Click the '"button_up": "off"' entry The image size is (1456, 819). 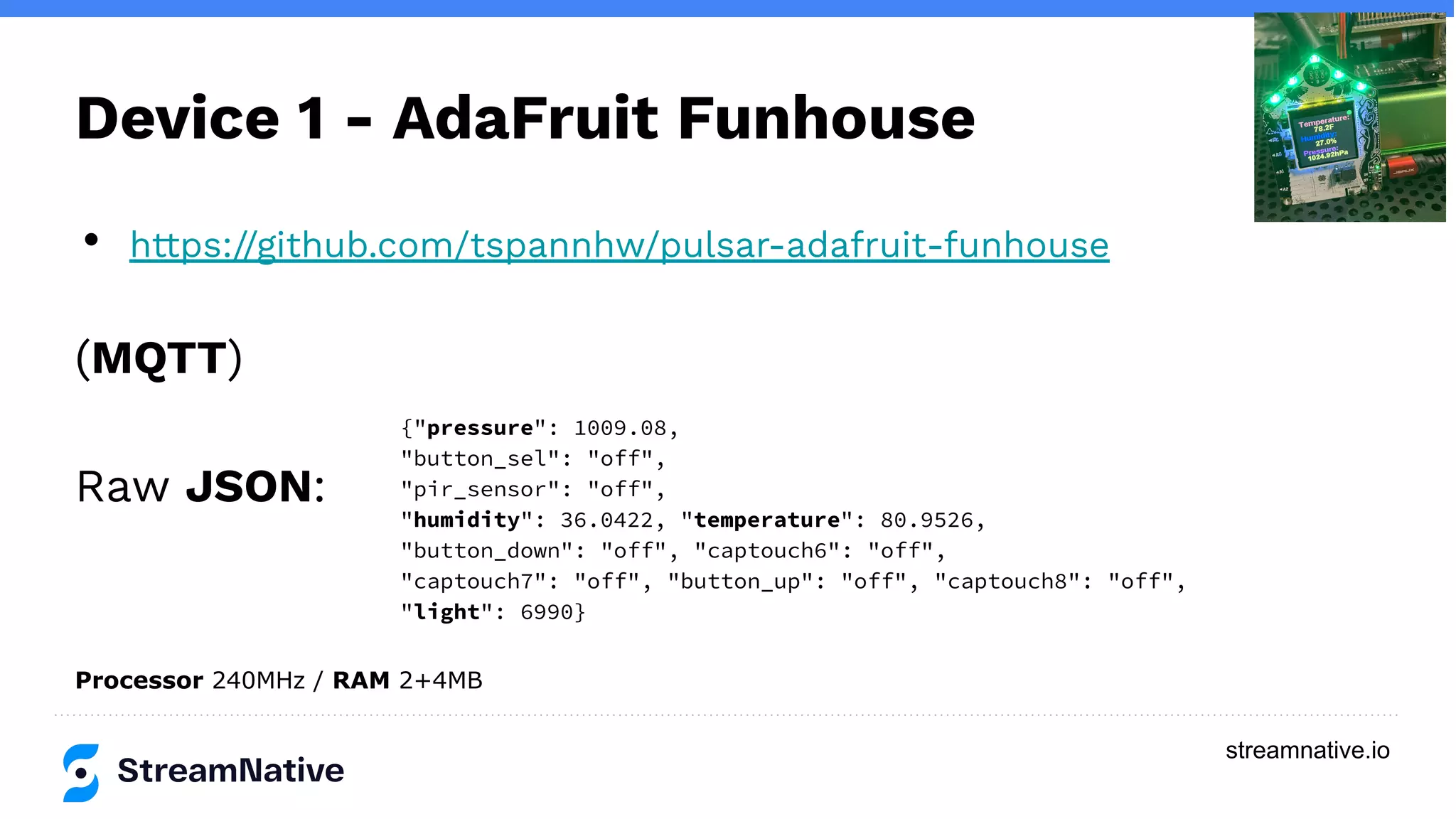coord(793,582)
